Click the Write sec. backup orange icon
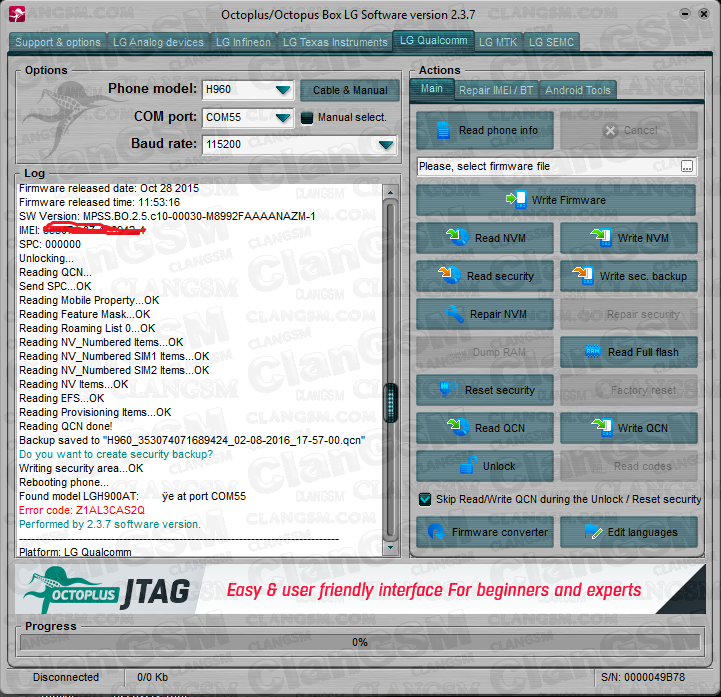 pos(583,275)
